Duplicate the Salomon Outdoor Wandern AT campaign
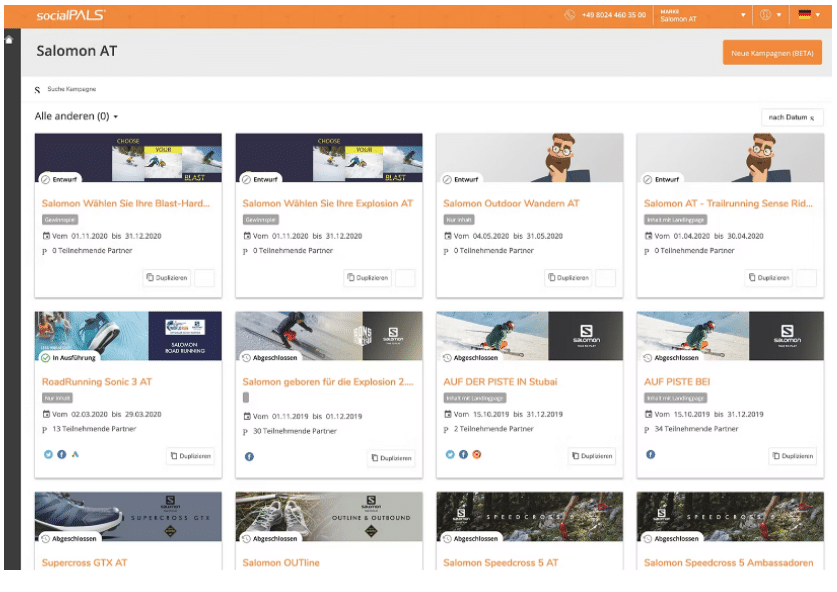Viewport: 837px width, 592px height. (567, 278)
